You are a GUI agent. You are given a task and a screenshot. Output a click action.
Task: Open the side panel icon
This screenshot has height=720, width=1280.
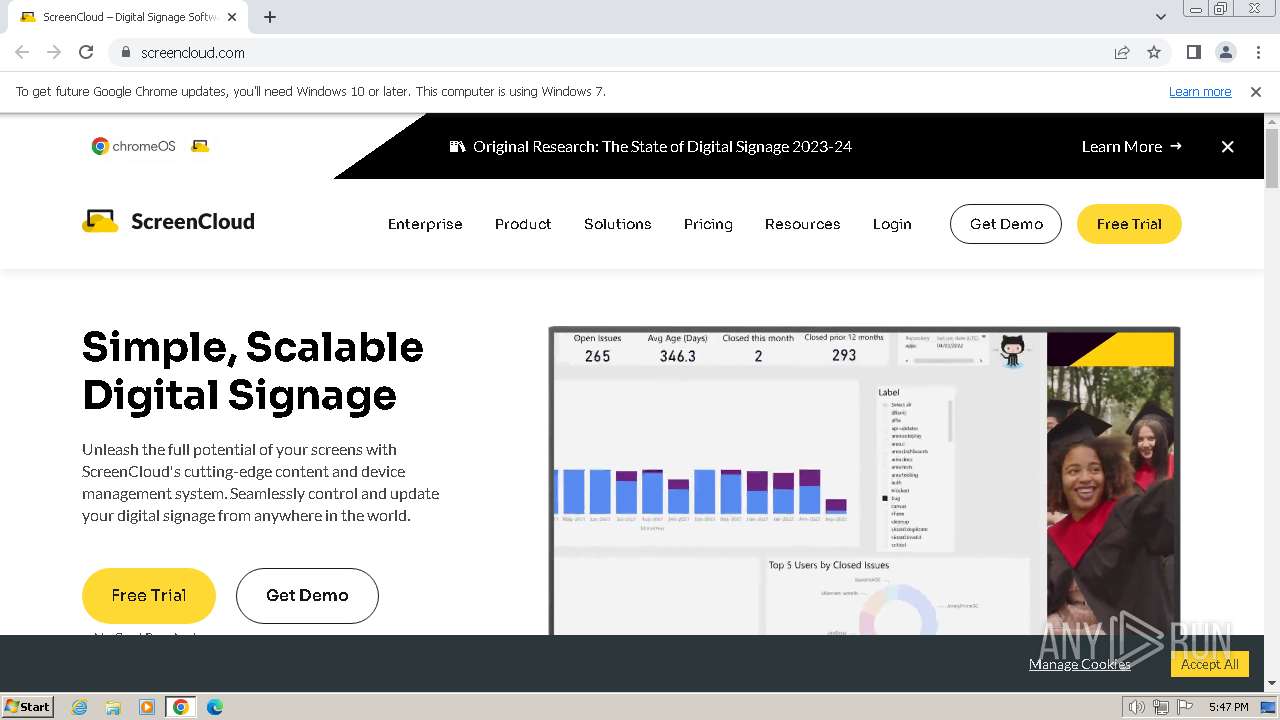[x=1193, y=52]
